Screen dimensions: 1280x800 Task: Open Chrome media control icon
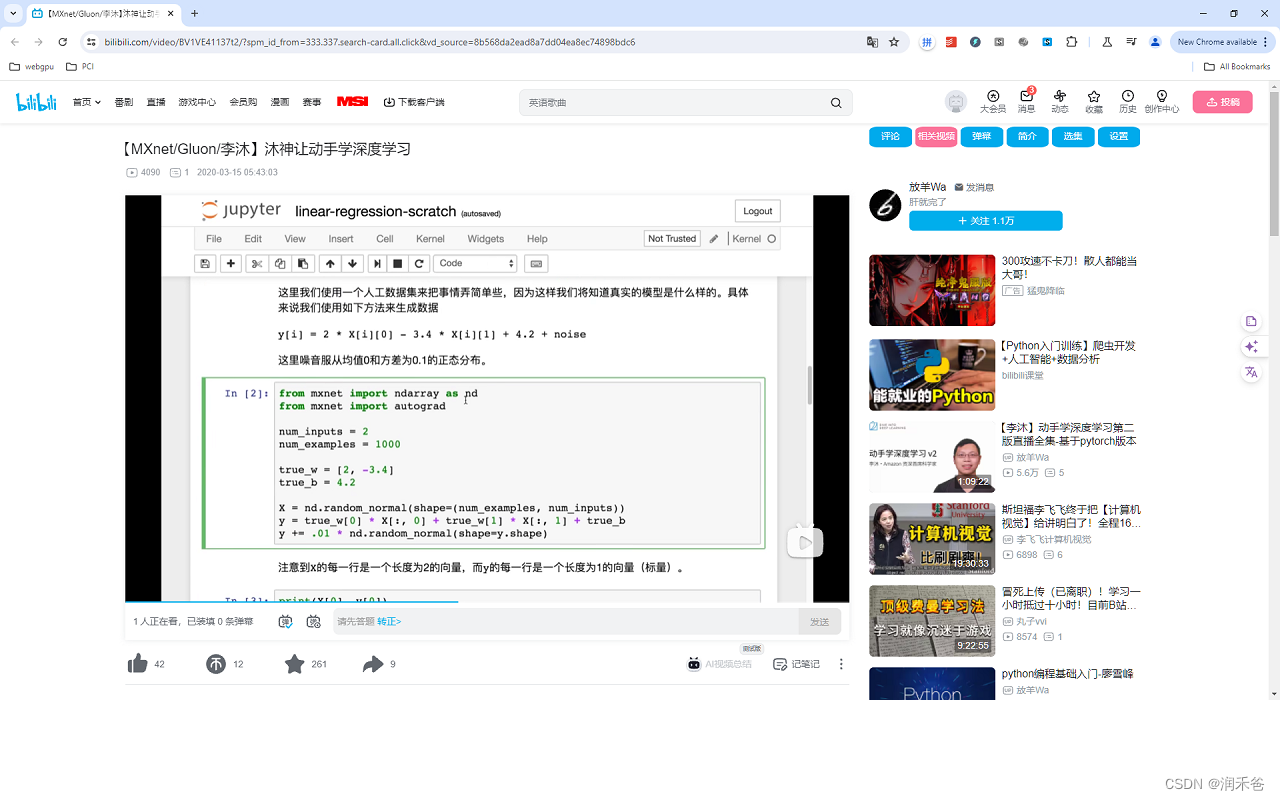[x=1131, y=42]
